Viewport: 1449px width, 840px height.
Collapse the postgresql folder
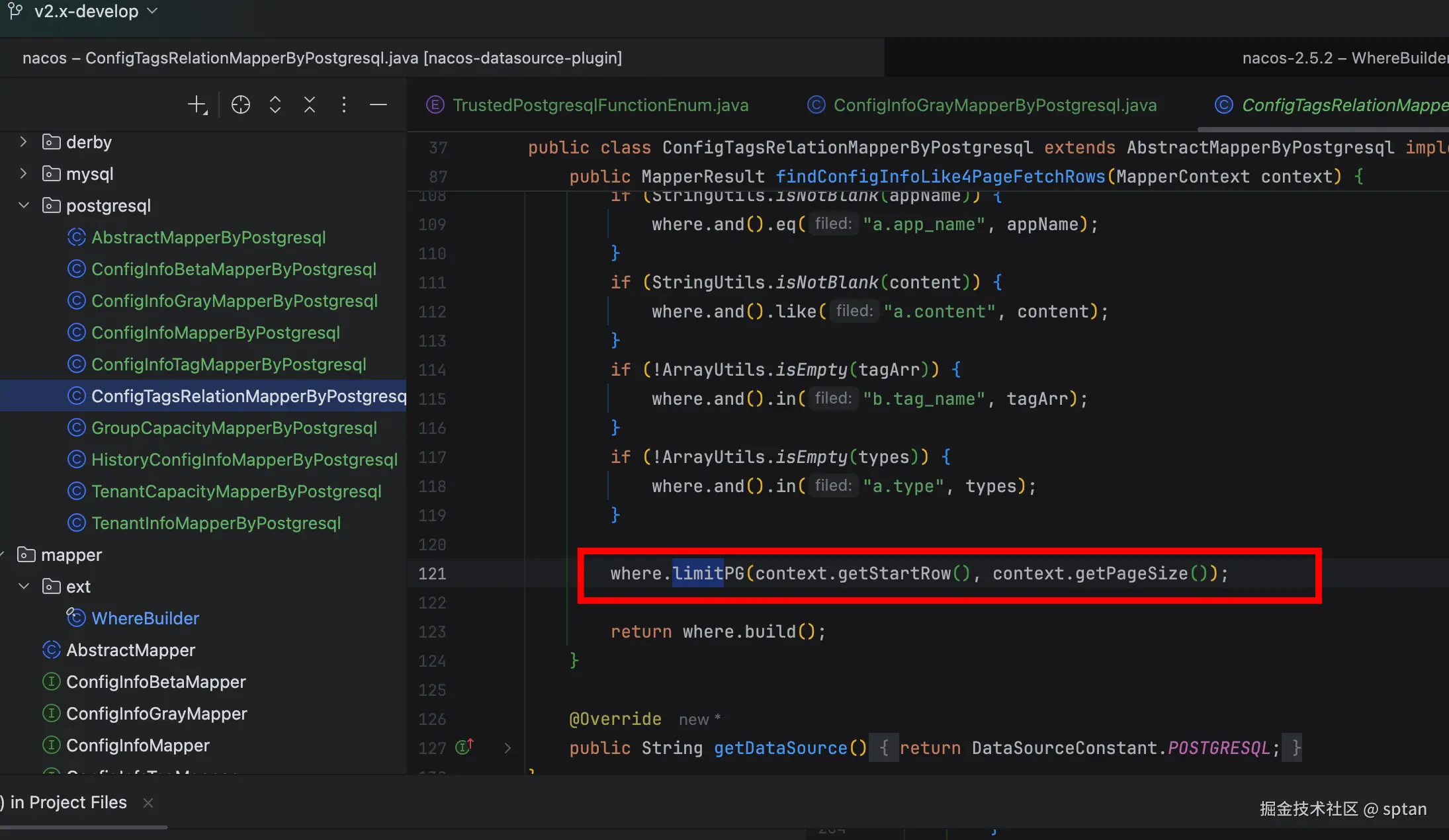[24, 205]
